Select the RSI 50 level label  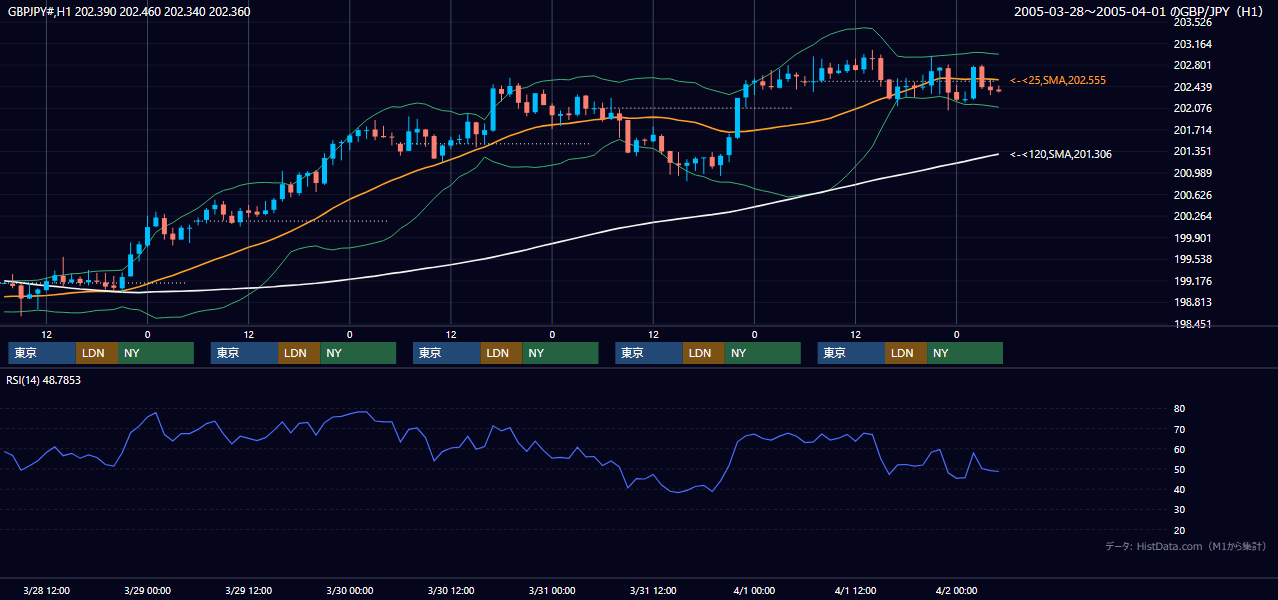point(1179,469)
